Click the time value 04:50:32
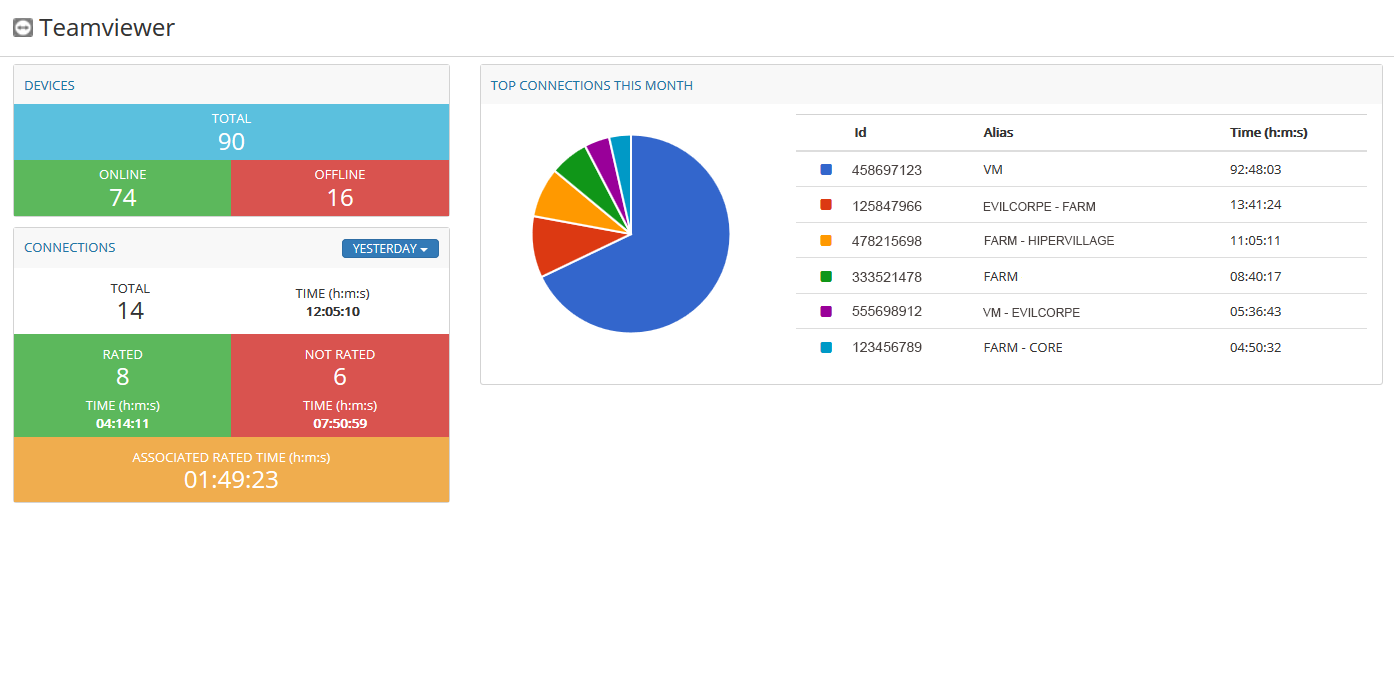The width and height of the screenshot is (1394, 681). 1255,348
